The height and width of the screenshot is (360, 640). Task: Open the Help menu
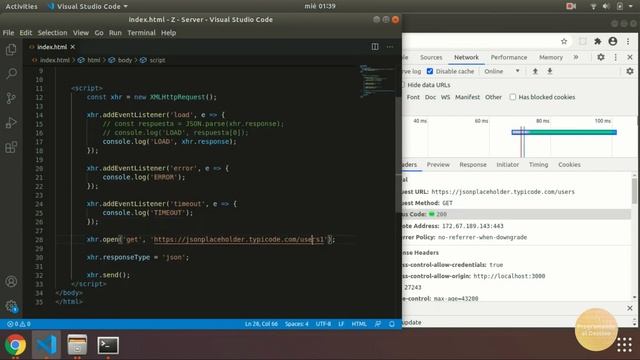(x=168, y=33)
